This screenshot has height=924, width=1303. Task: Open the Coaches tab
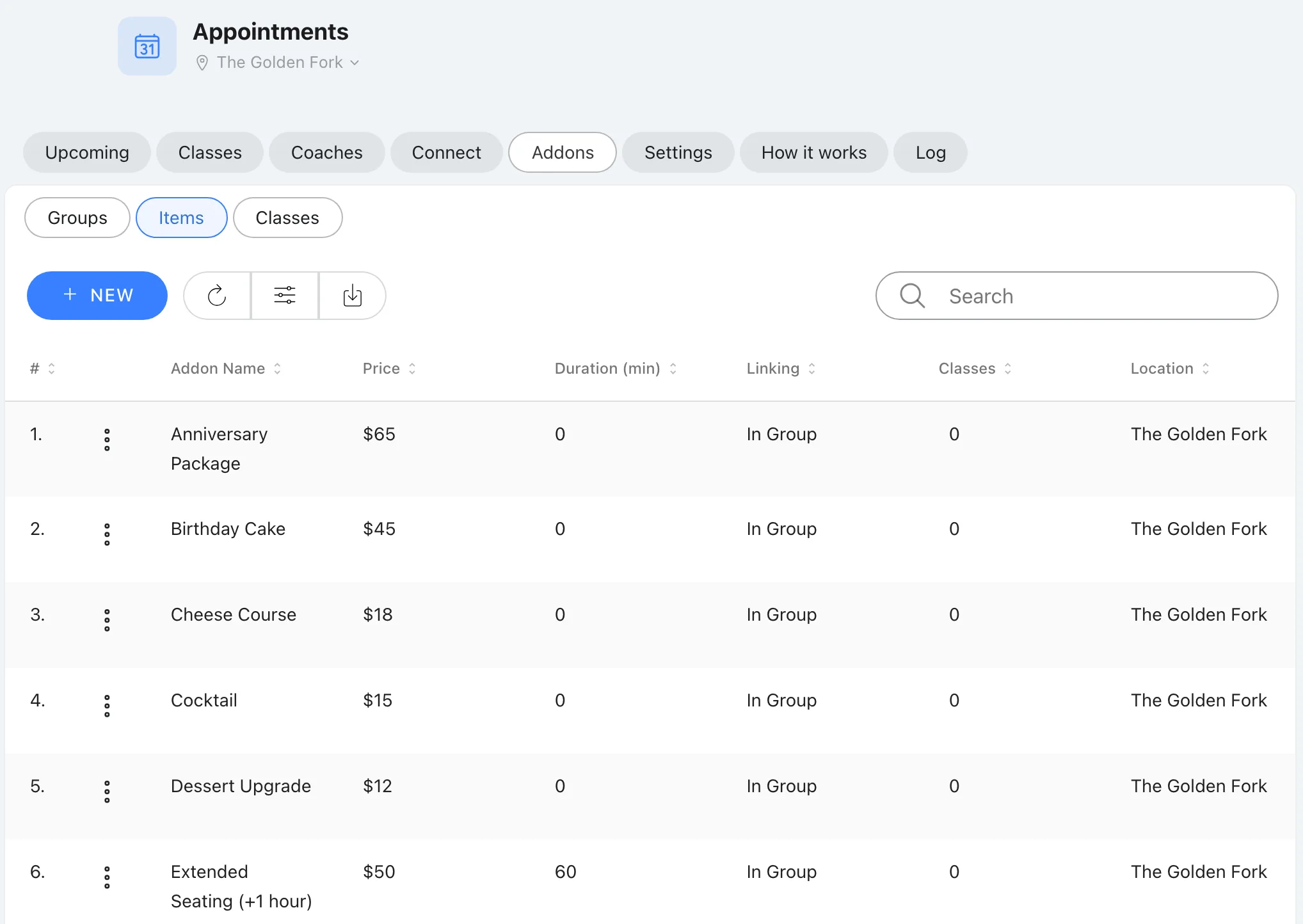tap(327, 152)
